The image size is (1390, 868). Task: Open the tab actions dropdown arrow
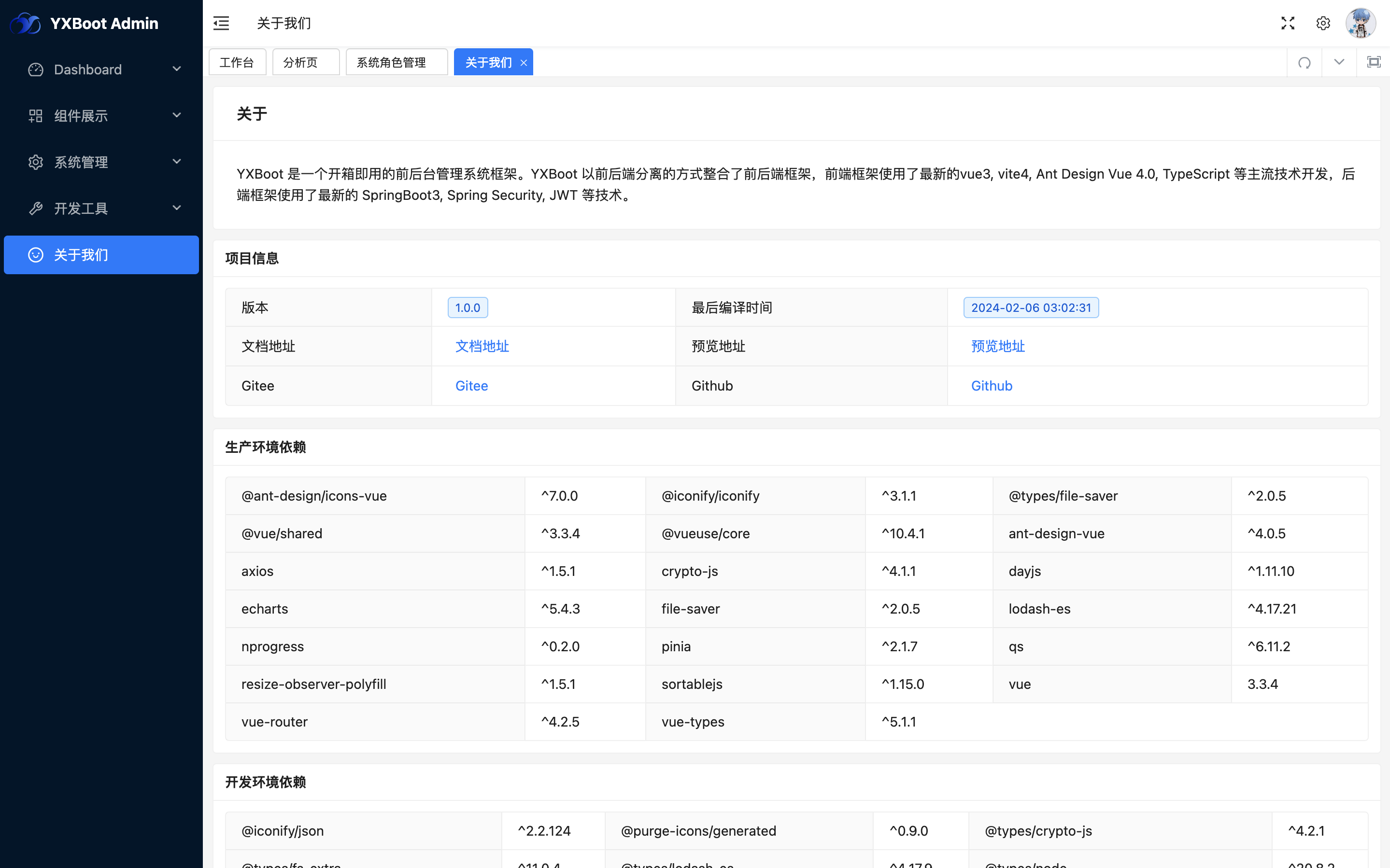1339,61
